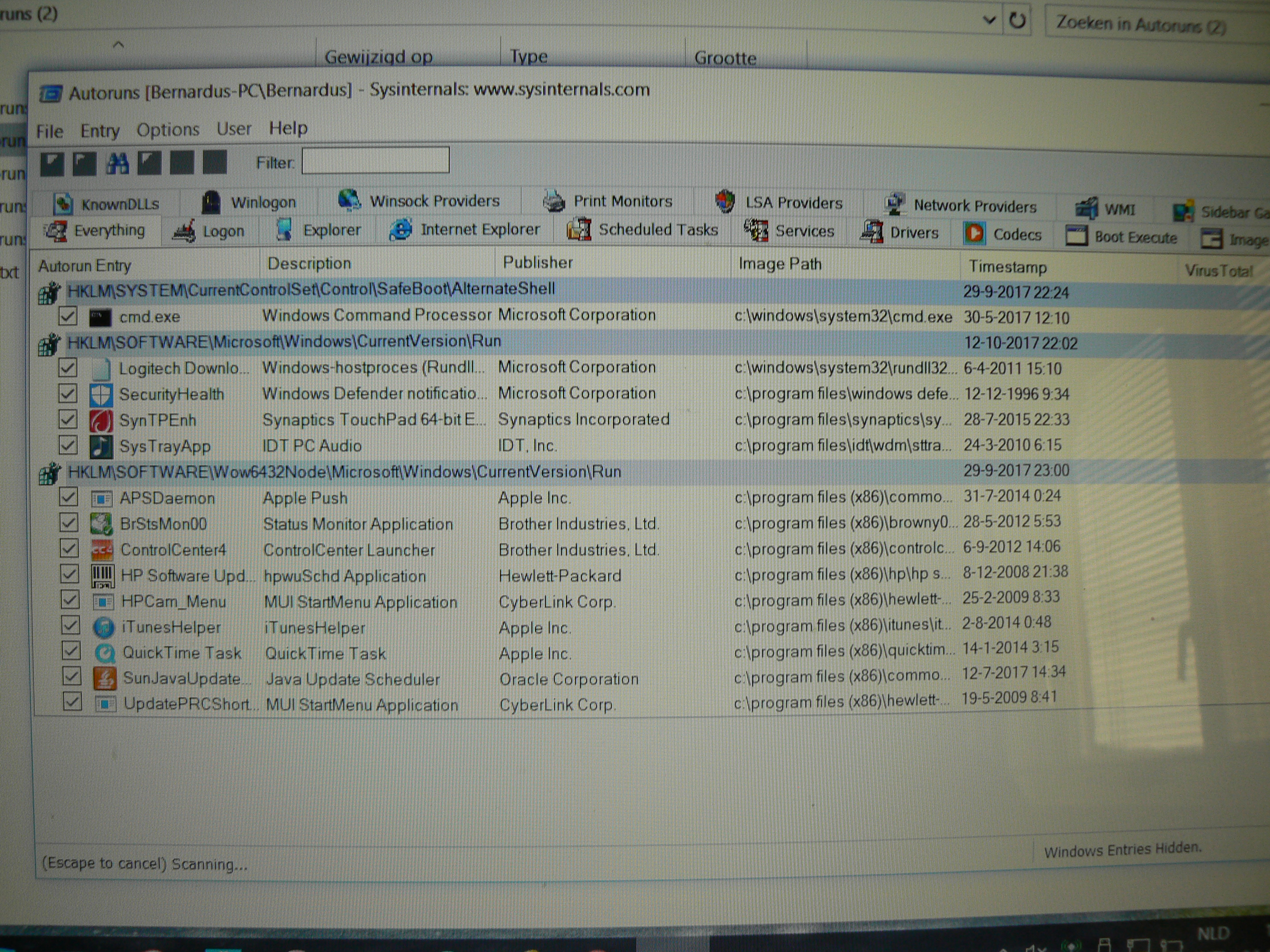
Task: Click the HP Software Update entry icon
Action: [103, 576]
